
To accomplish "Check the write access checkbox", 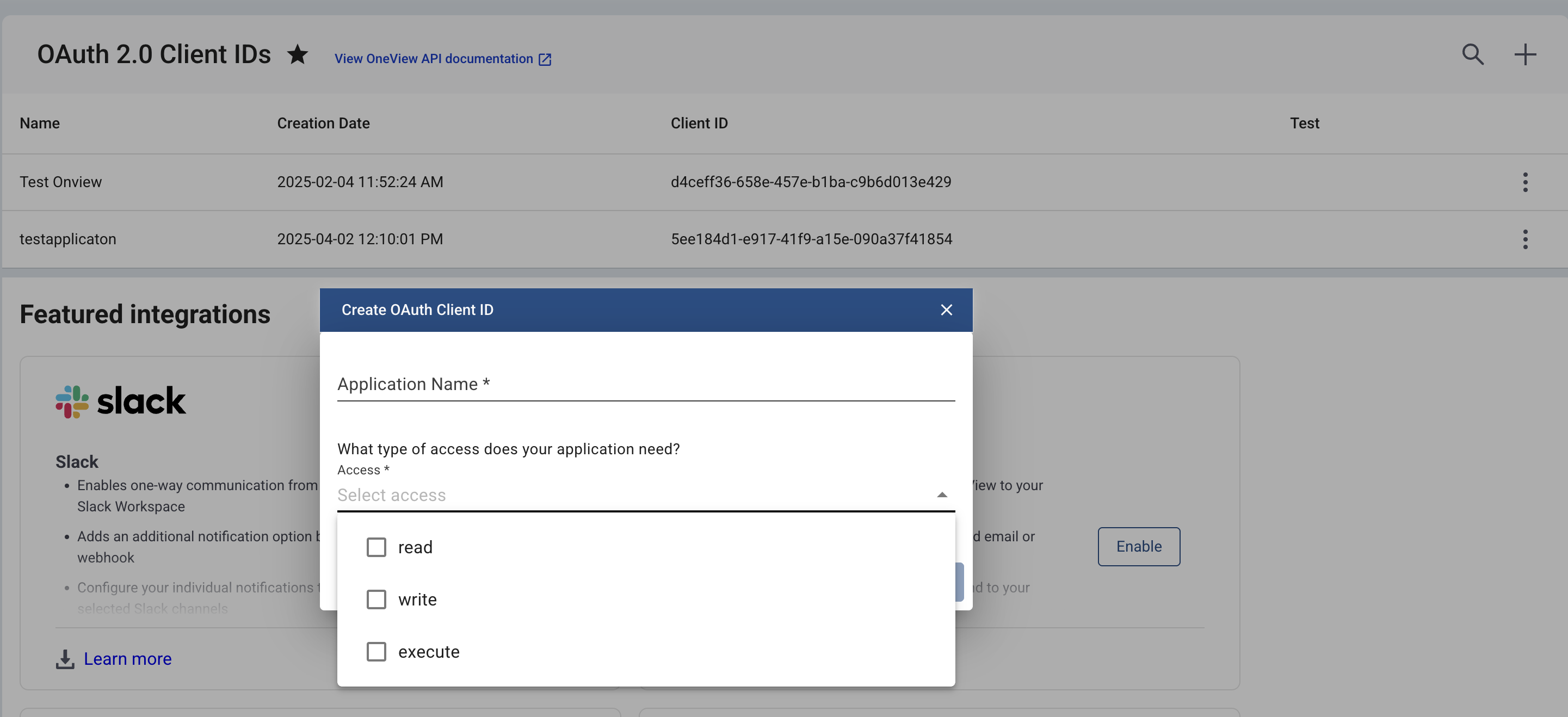I will [377, 599].
